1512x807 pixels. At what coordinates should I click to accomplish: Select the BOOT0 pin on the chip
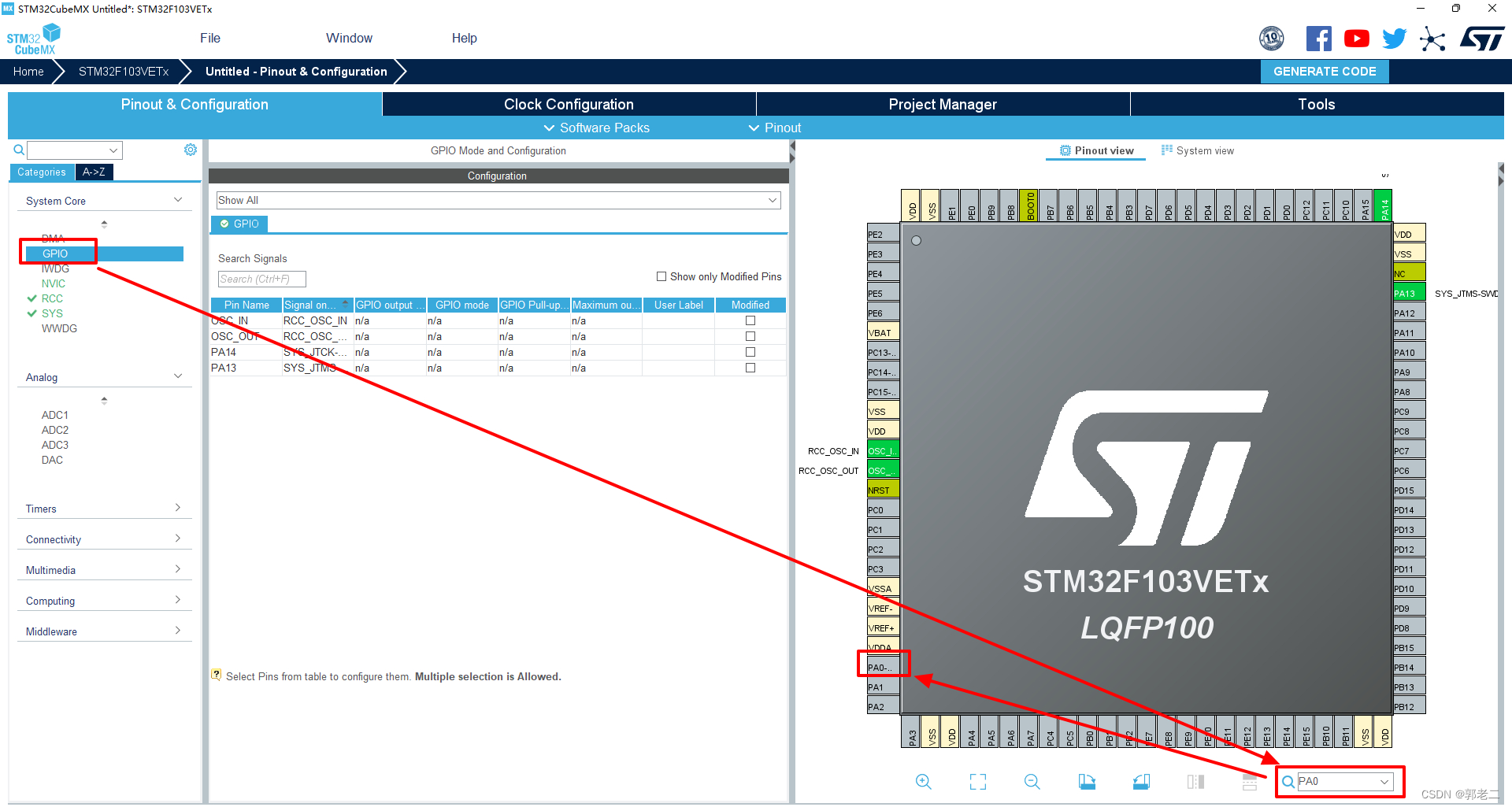(x=1029, y=206)
